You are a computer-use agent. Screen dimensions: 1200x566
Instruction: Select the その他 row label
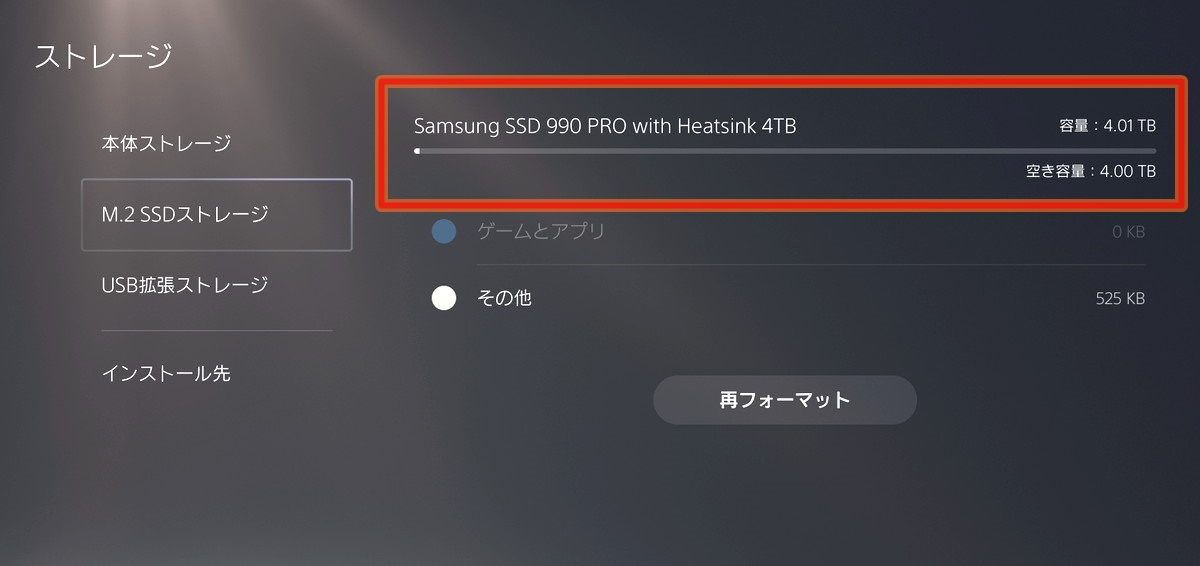pos(504,298)
